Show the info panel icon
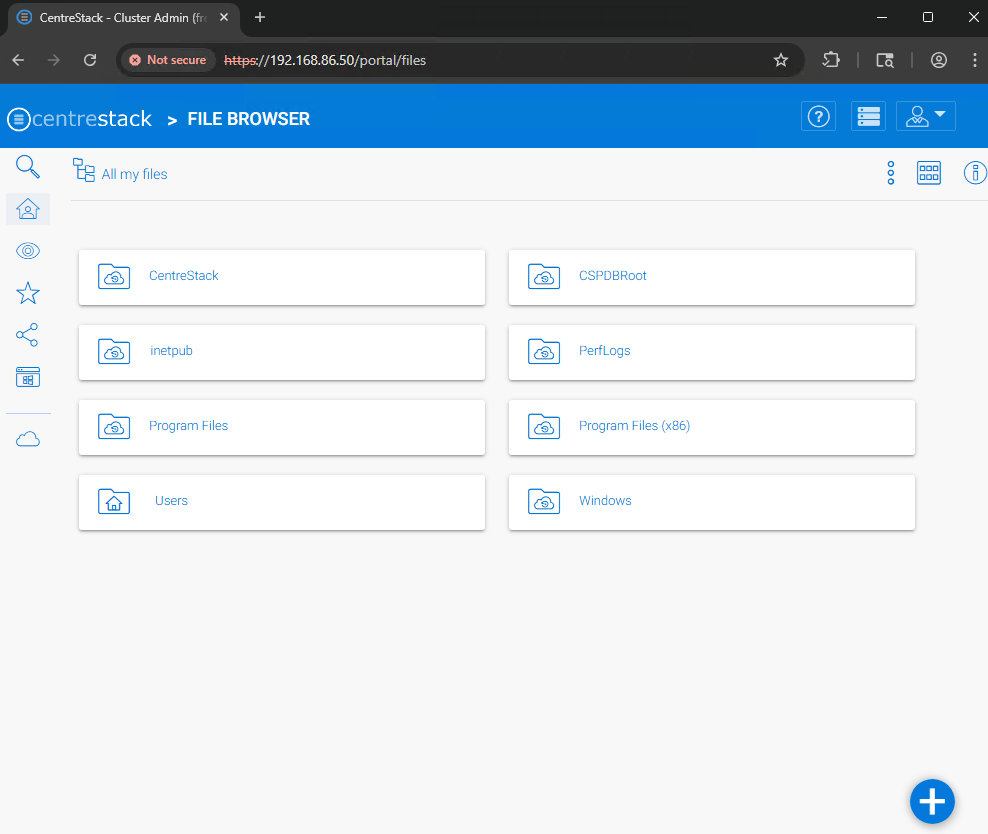Screen dimensions: 988x834 975,173
